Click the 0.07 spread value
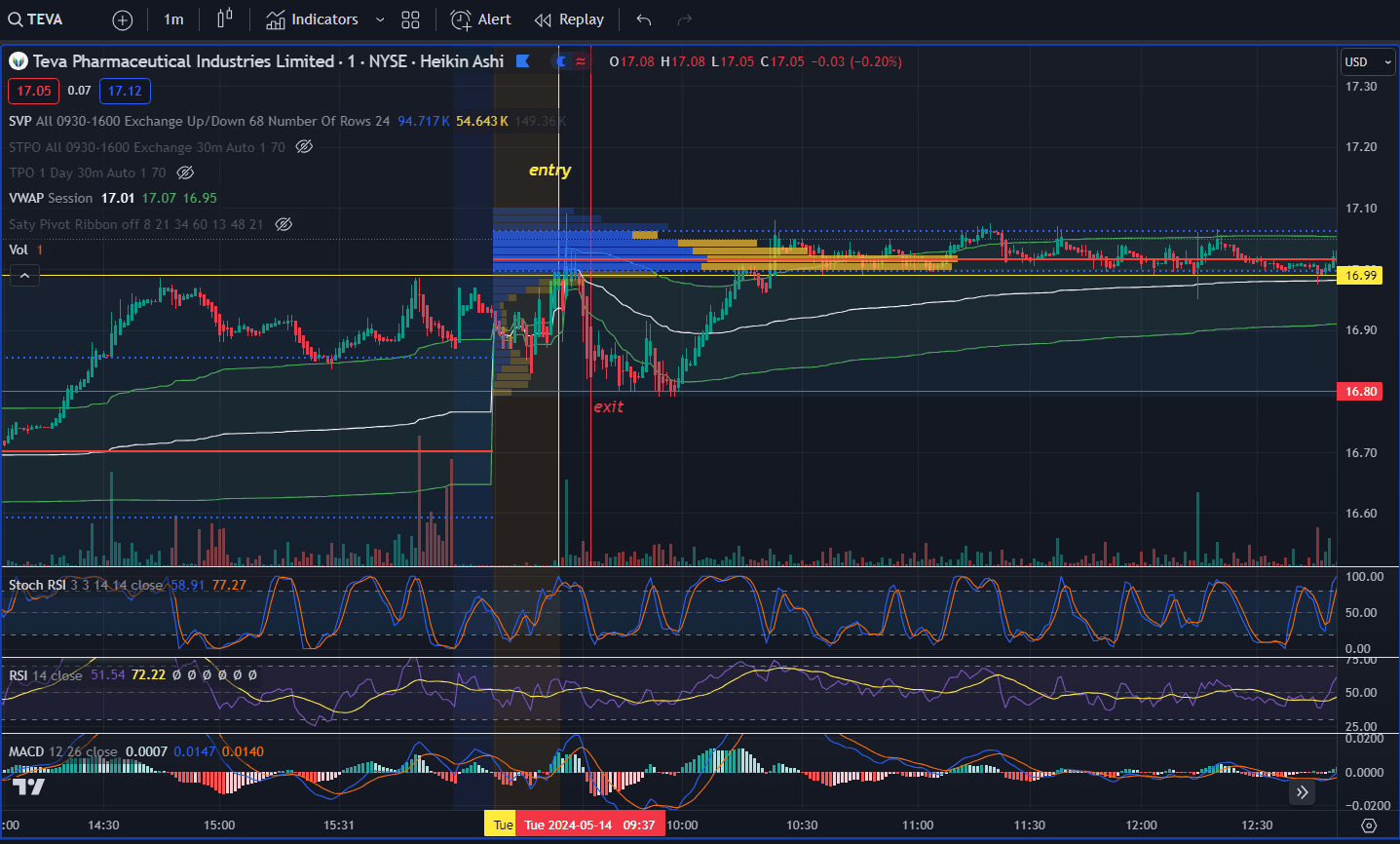 [79, 91]
